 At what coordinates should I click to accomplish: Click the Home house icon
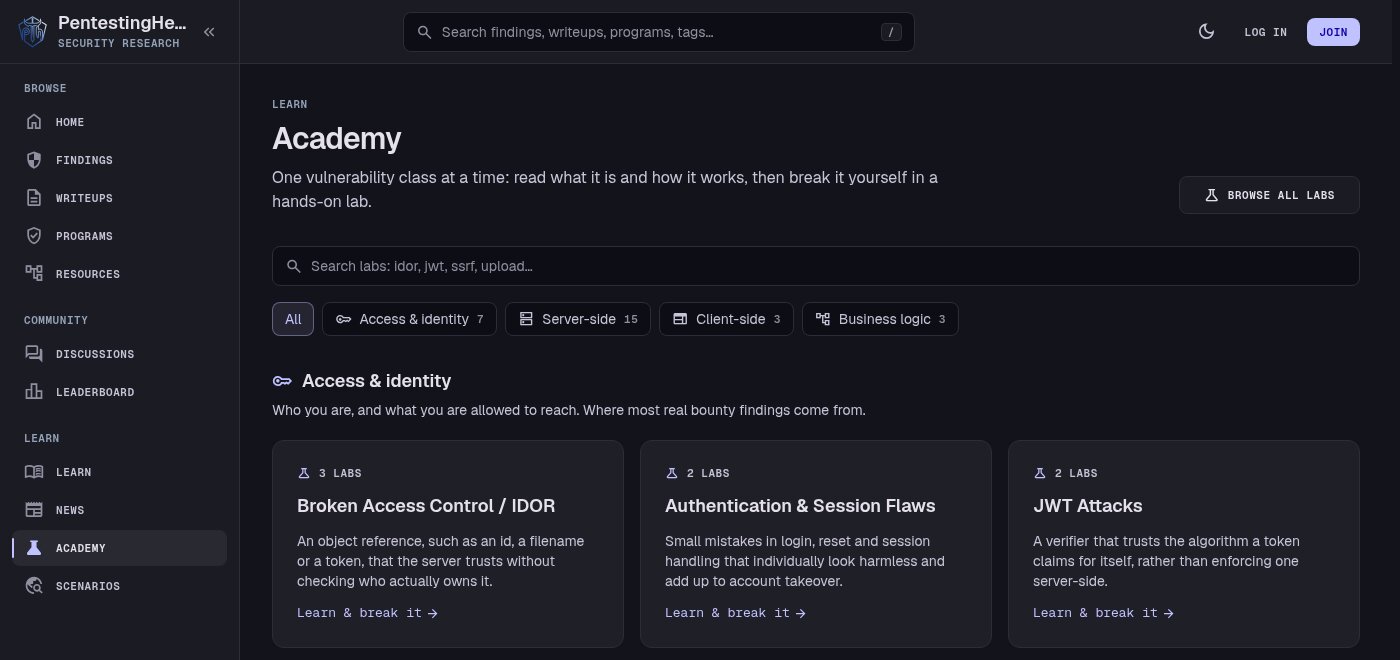tap(34, 122)
